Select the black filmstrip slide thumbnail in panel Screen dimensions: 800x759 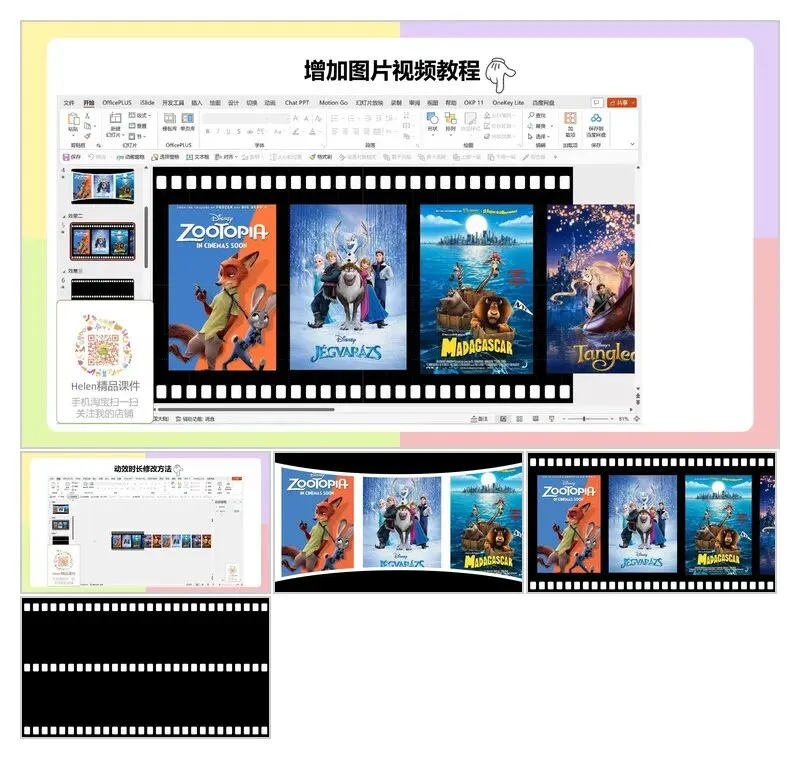[103, 289]
